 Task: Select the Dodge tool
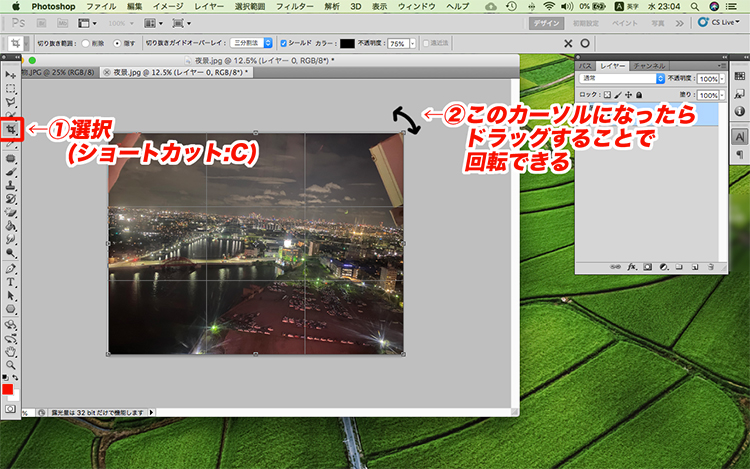point(11,253)
